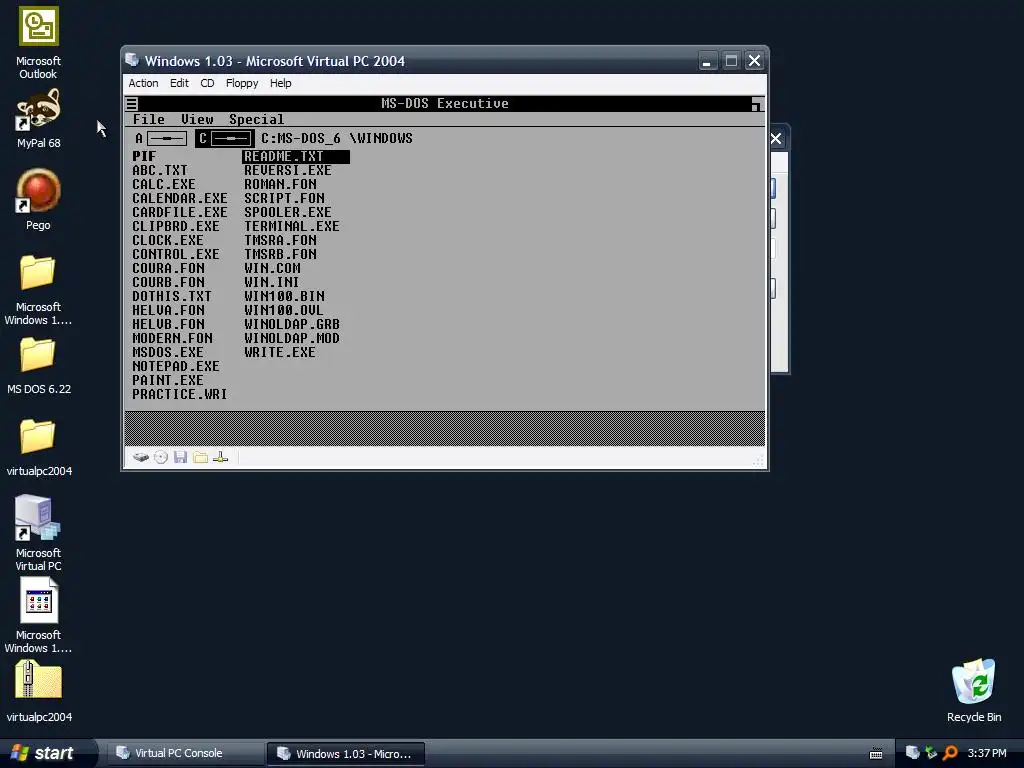Screen dimensions: 1024x768
Task: Select CALENDAR.EXE in file list
Action: [x=180, y=199]
